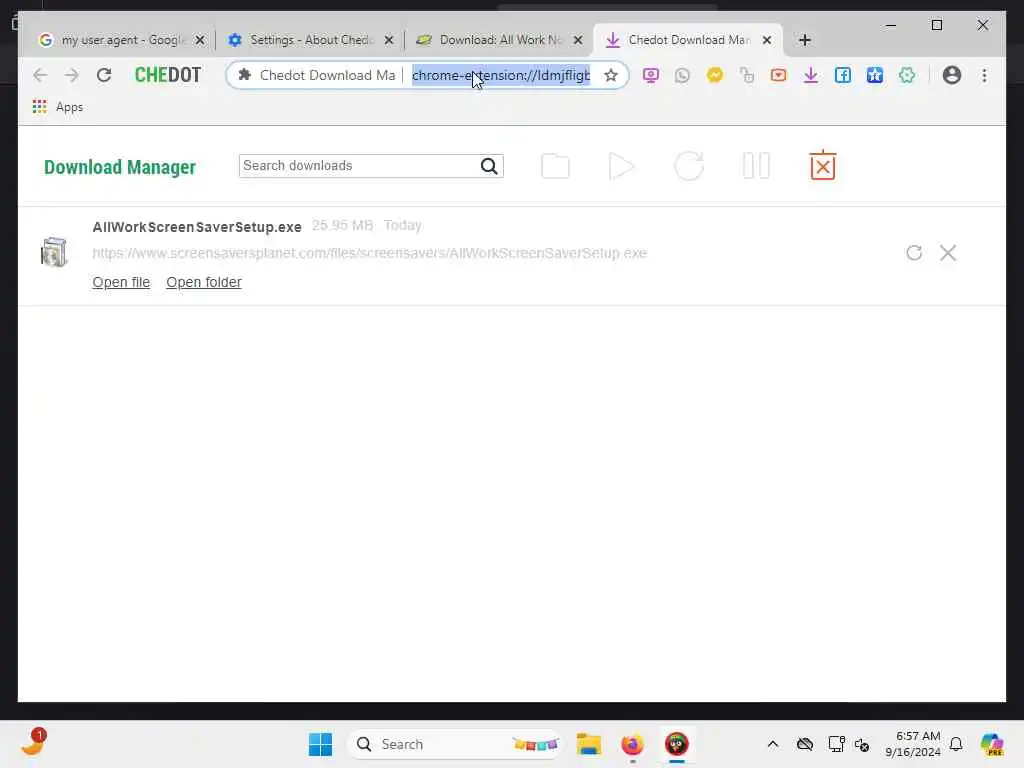Retry the AllWorkScreenSaverSetup.exe download
This screenshot has height=768, width=1024.
coord(914,253)
